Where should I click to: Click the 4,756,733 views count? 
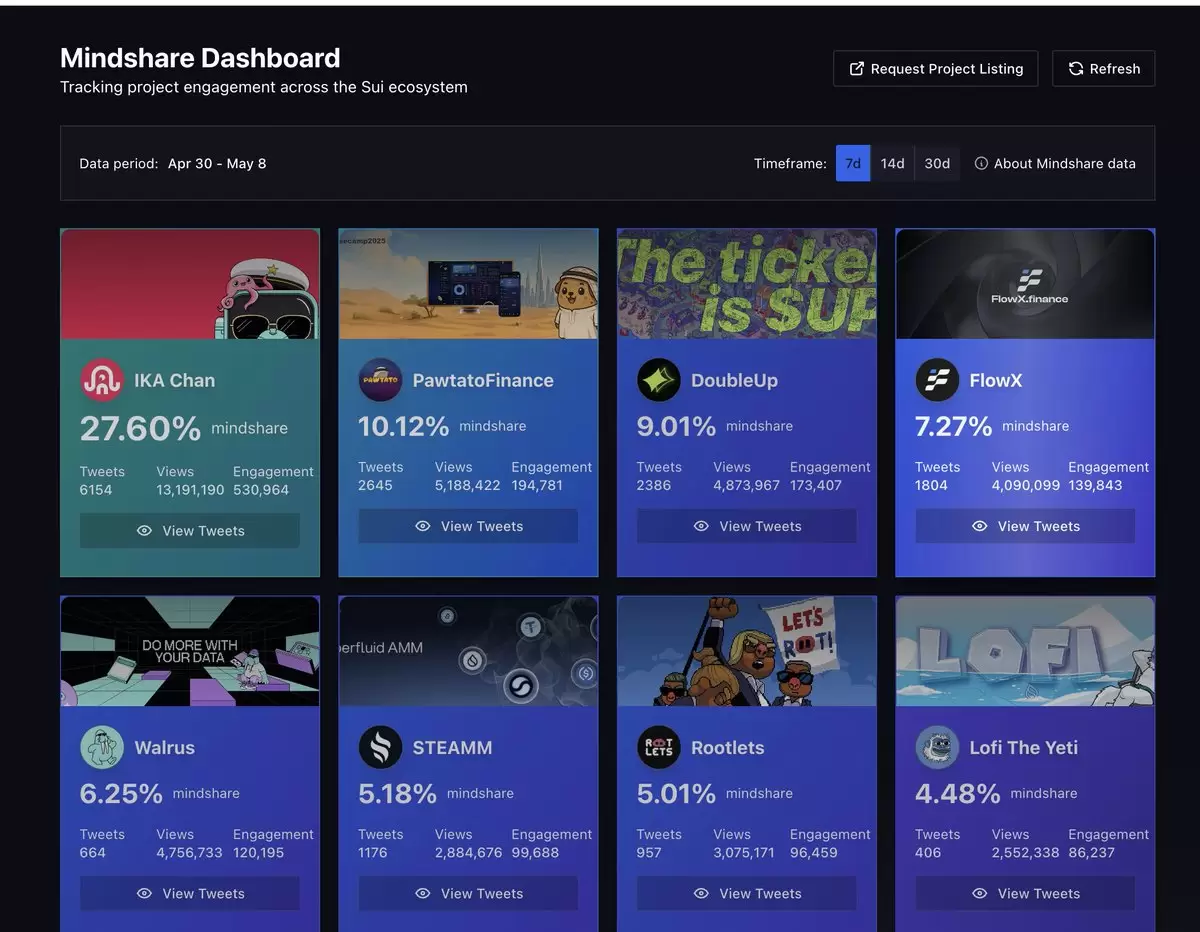[x=189, y=853]
